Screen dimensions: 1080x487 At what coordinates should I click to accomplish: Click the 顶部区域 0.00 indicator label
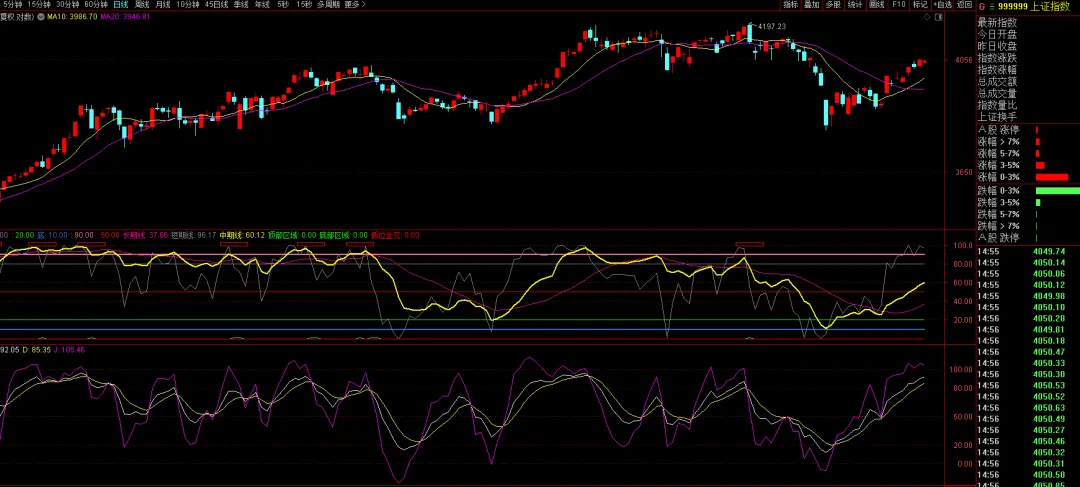coord(292,236)
